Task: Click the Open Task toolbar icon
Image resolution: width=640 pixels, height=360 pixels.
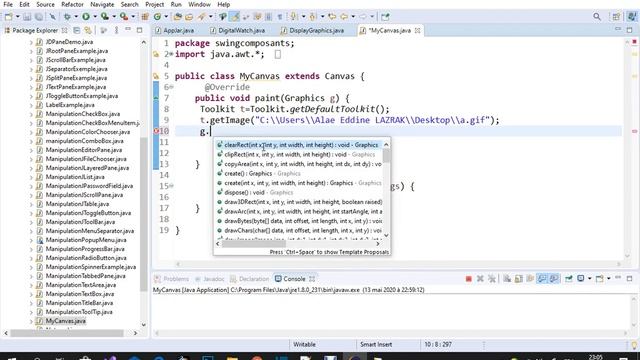Action: point(189,17)
